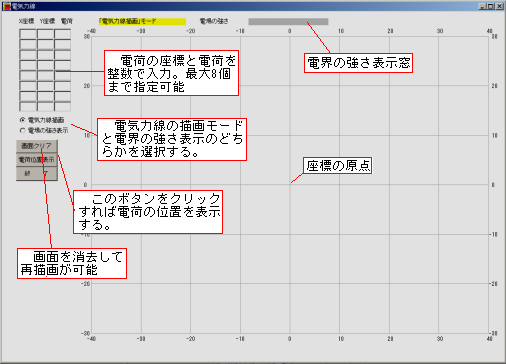Click the first-row 電荷 input box

pyautogui.click(x=63, y=34)
